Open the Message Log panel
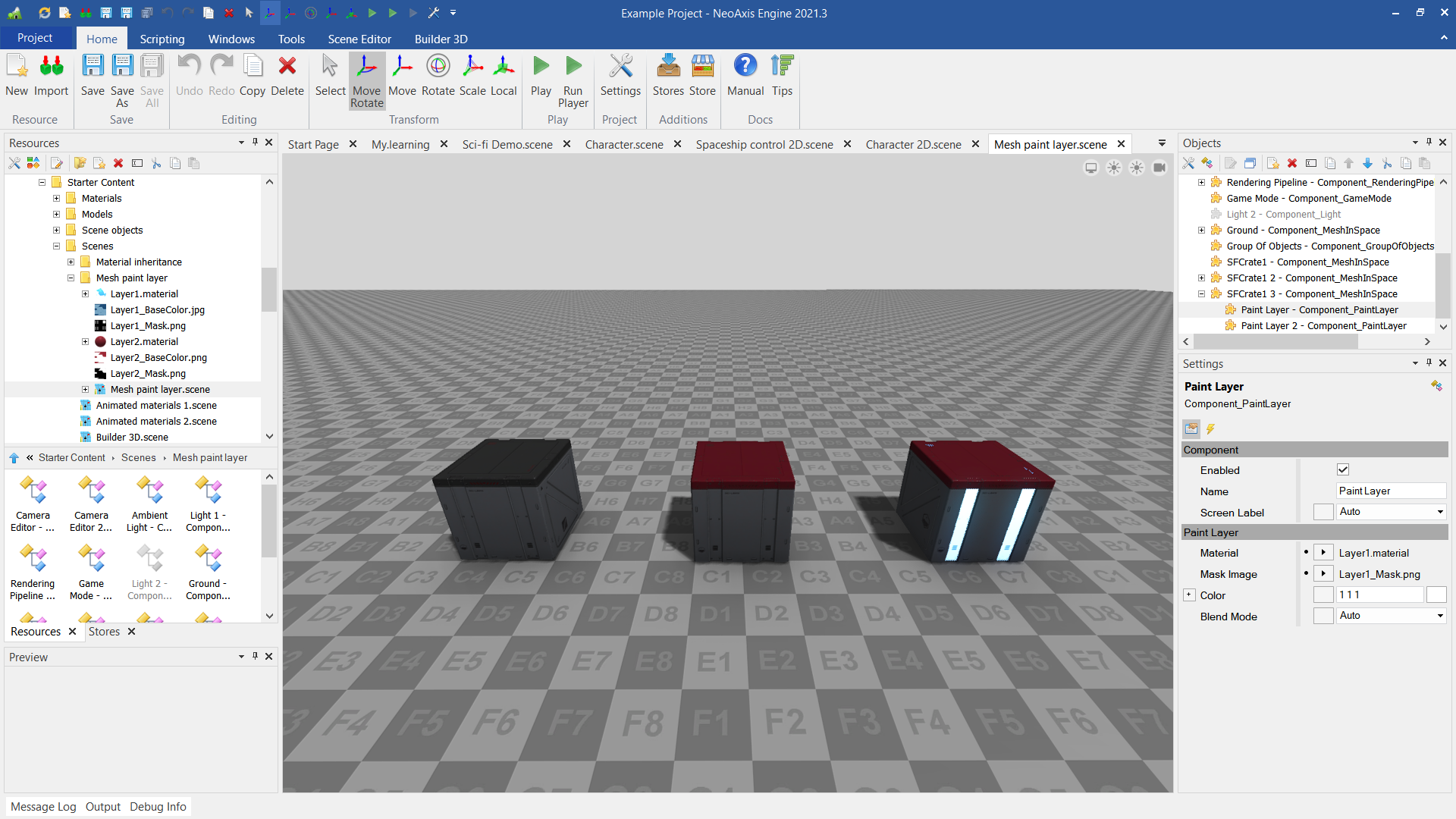The image size is (1456, 819). pyautogui.click(x=43, y=806)
